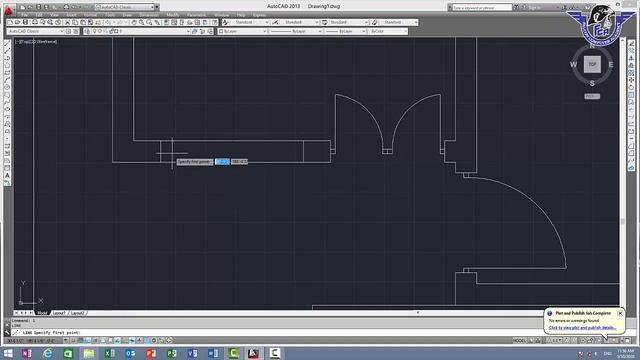Activate Zoom Window tool
This screenshot has height=360, width=640.
coord(149,22)
